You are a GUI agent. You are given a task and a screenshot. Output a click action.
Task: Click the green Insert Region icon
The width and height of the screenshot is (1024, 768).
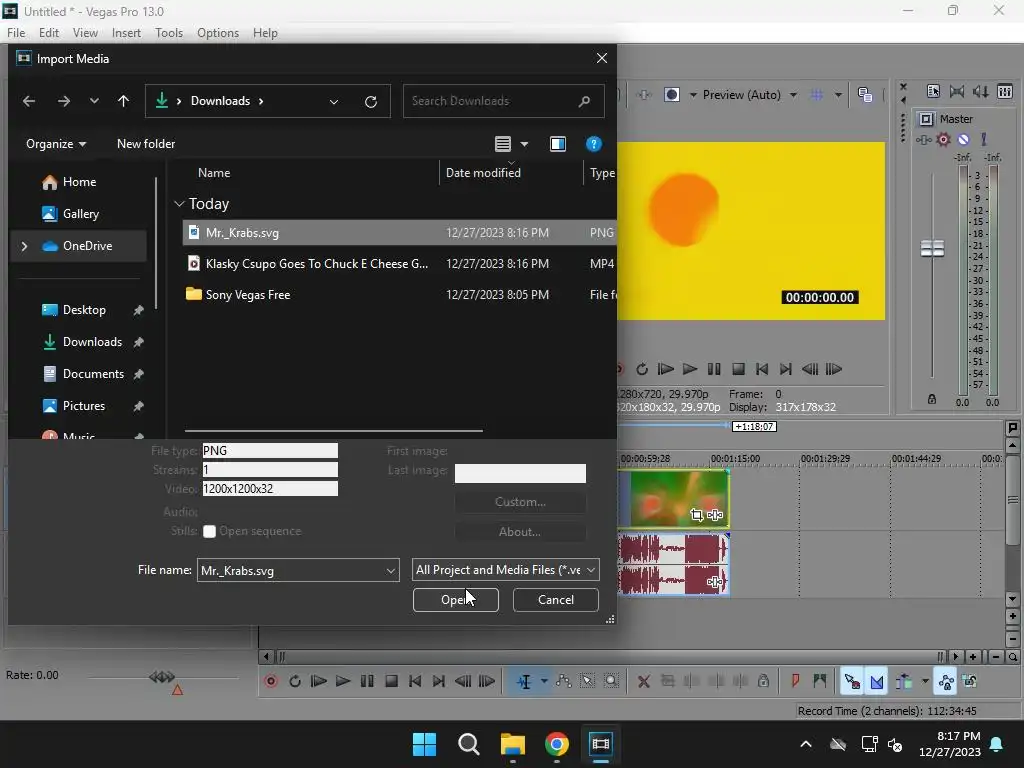(819, 681)
